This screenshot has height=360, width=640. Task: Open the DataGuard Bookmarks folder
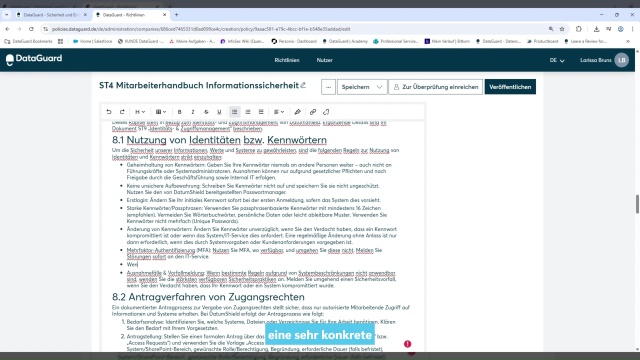(x=28, y=41)
